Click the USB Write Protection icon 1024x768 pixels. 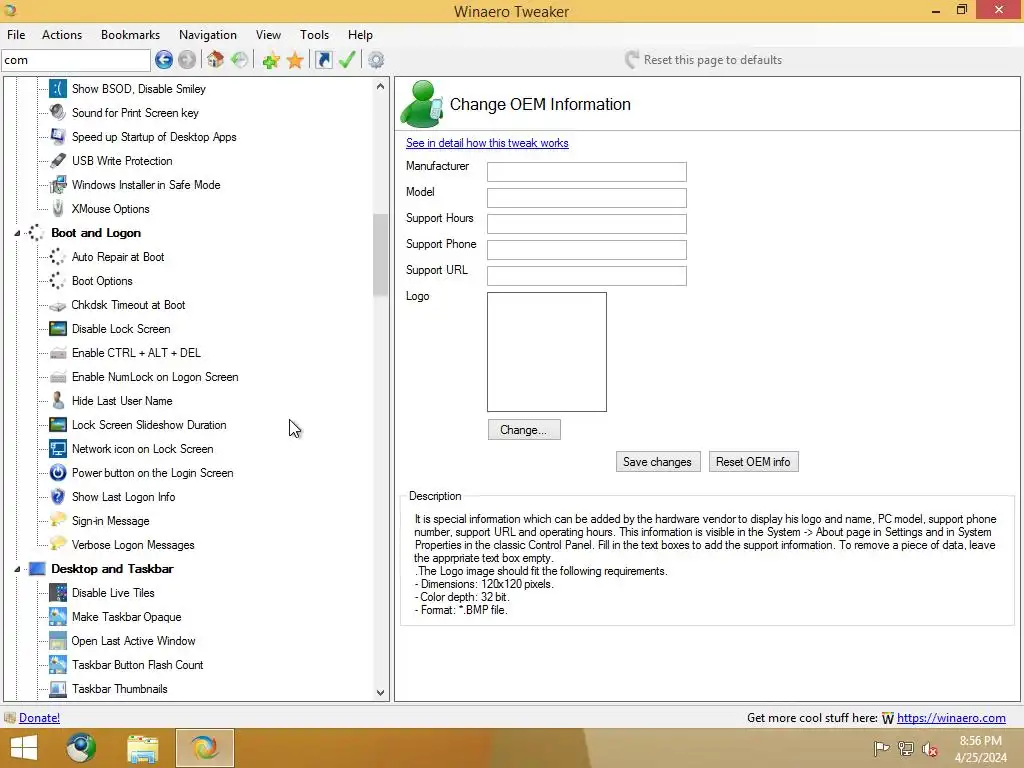tap(58, 161)
